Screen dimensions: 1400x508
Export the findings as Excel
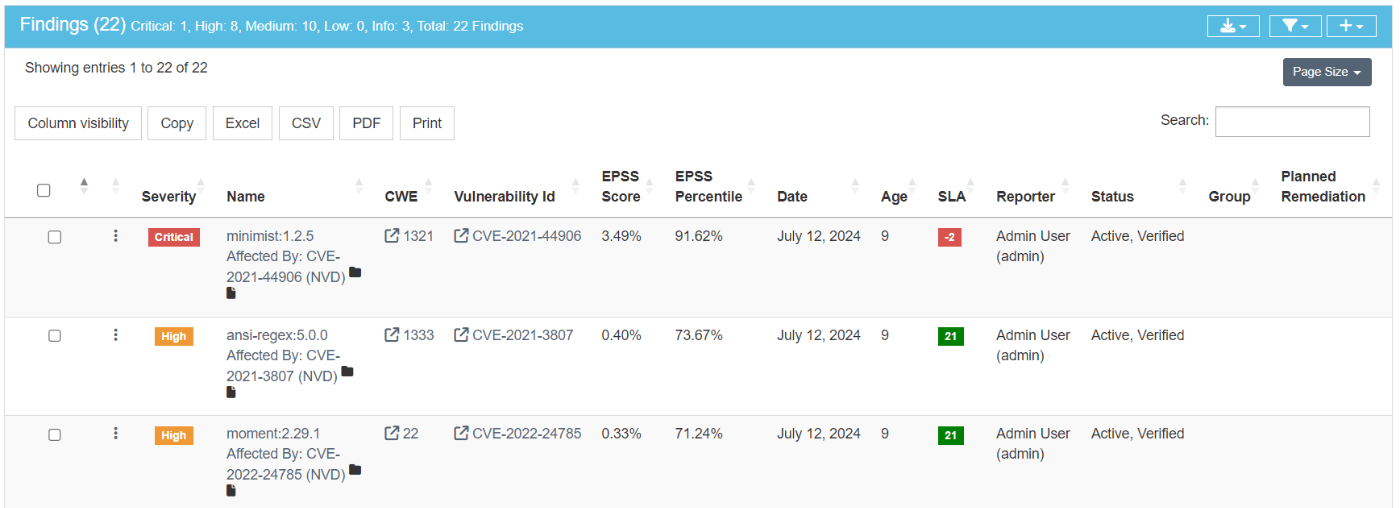pos(242,123)
